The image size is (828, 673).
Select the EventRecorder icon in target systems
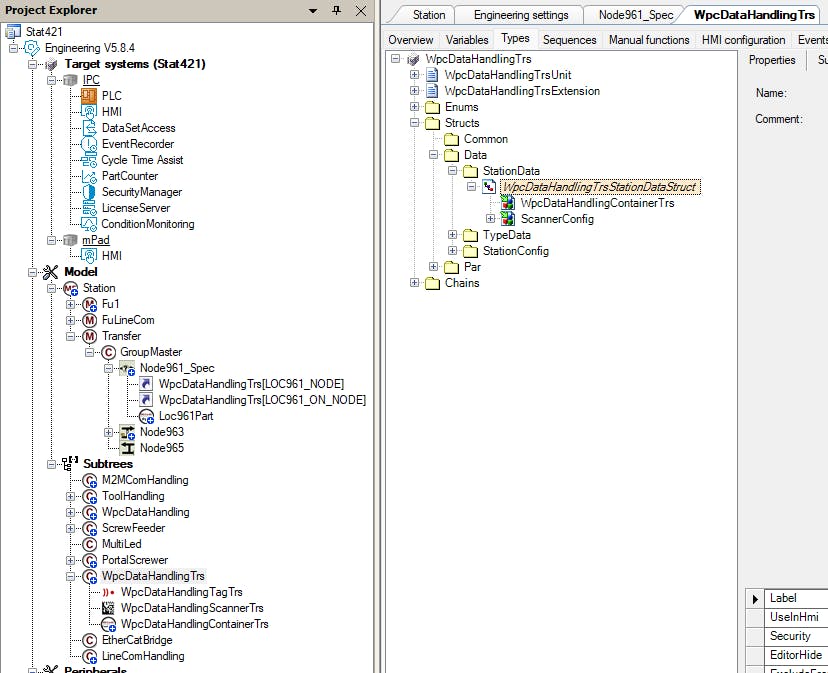(x=88, y=144)
